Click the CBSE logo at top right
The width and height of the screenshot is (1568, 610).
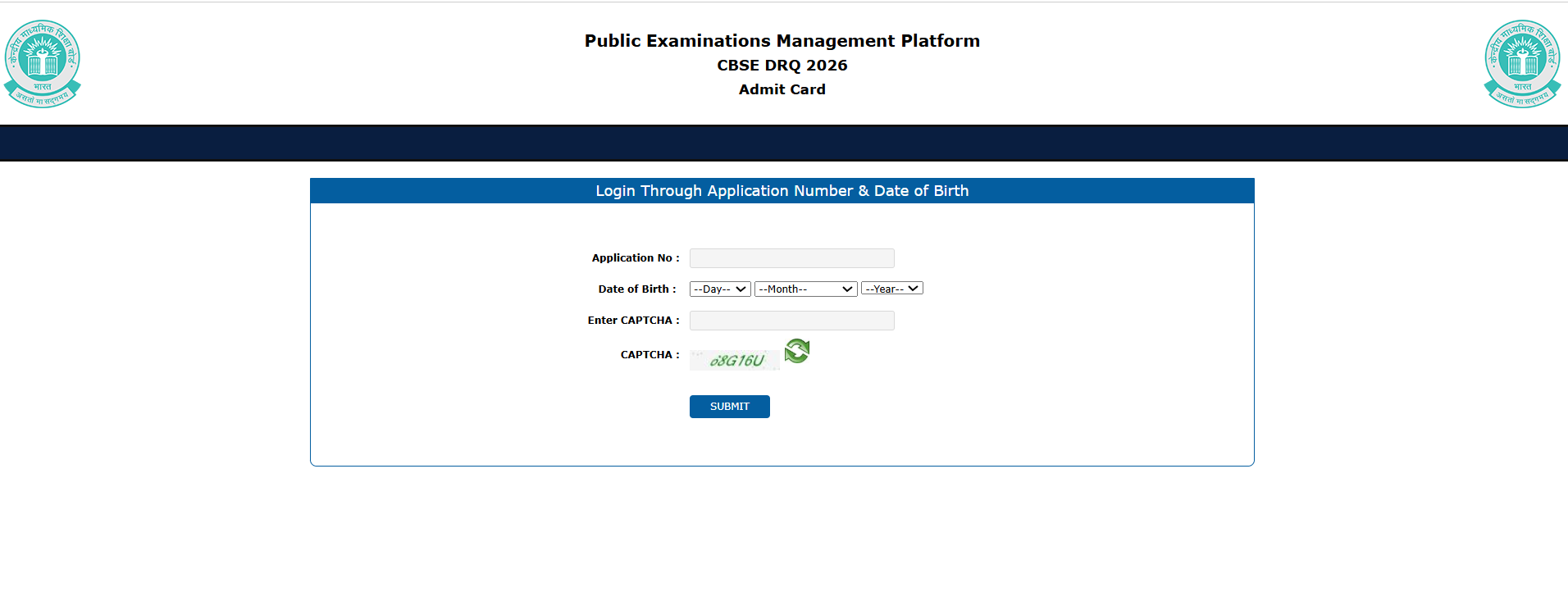tap(1523, 64)
